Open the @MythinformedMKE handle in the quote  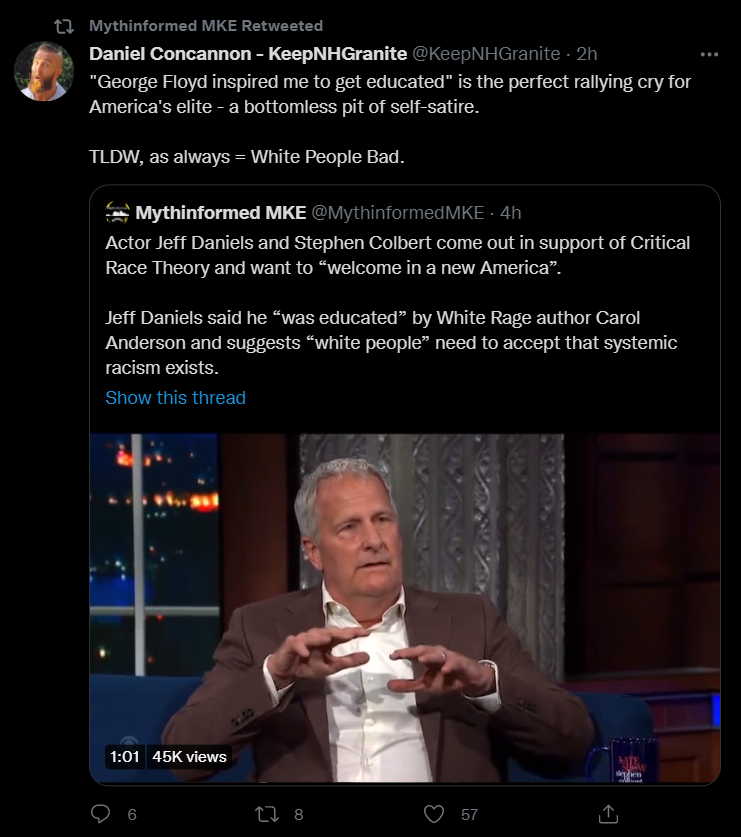tap(398, 212)
